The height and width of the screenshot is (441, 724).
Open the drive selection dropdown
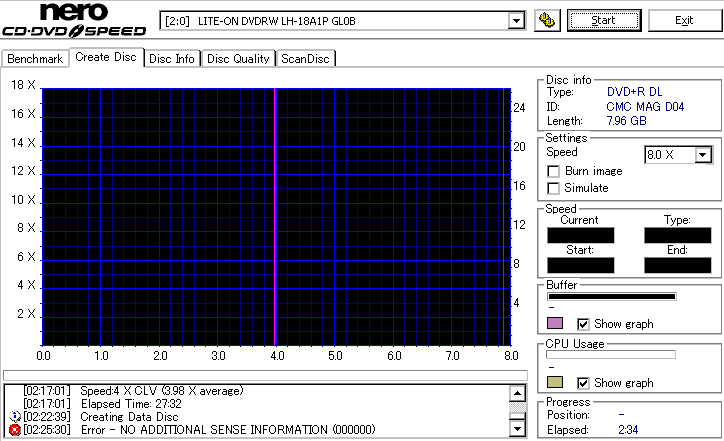pyautogui.click(x=516, y=21)
